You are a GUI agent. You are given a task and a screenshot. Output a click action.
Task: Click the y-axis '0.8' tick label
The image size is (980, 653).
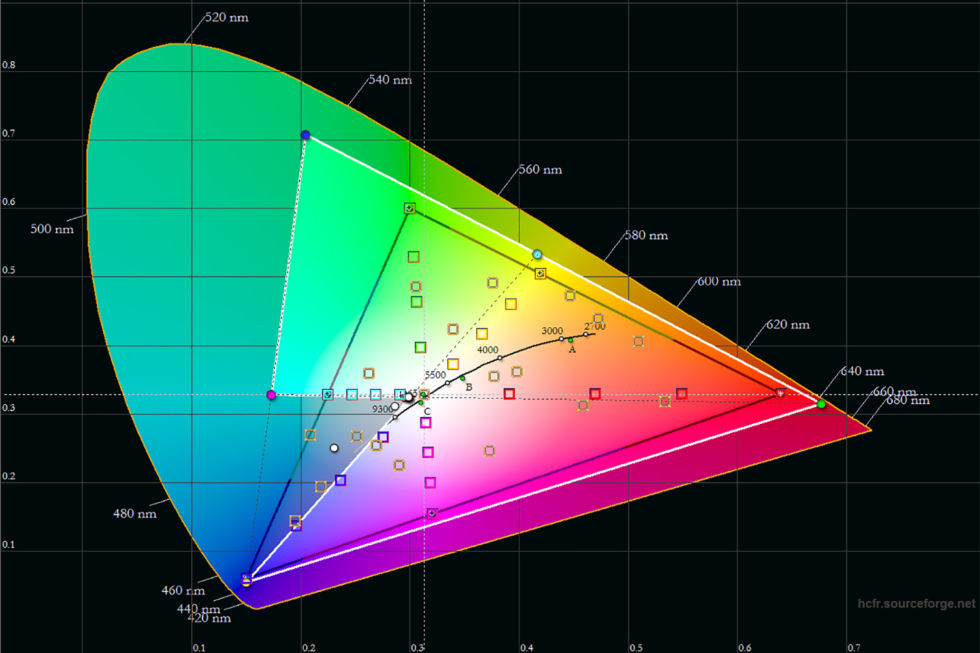tap(8, 65)
